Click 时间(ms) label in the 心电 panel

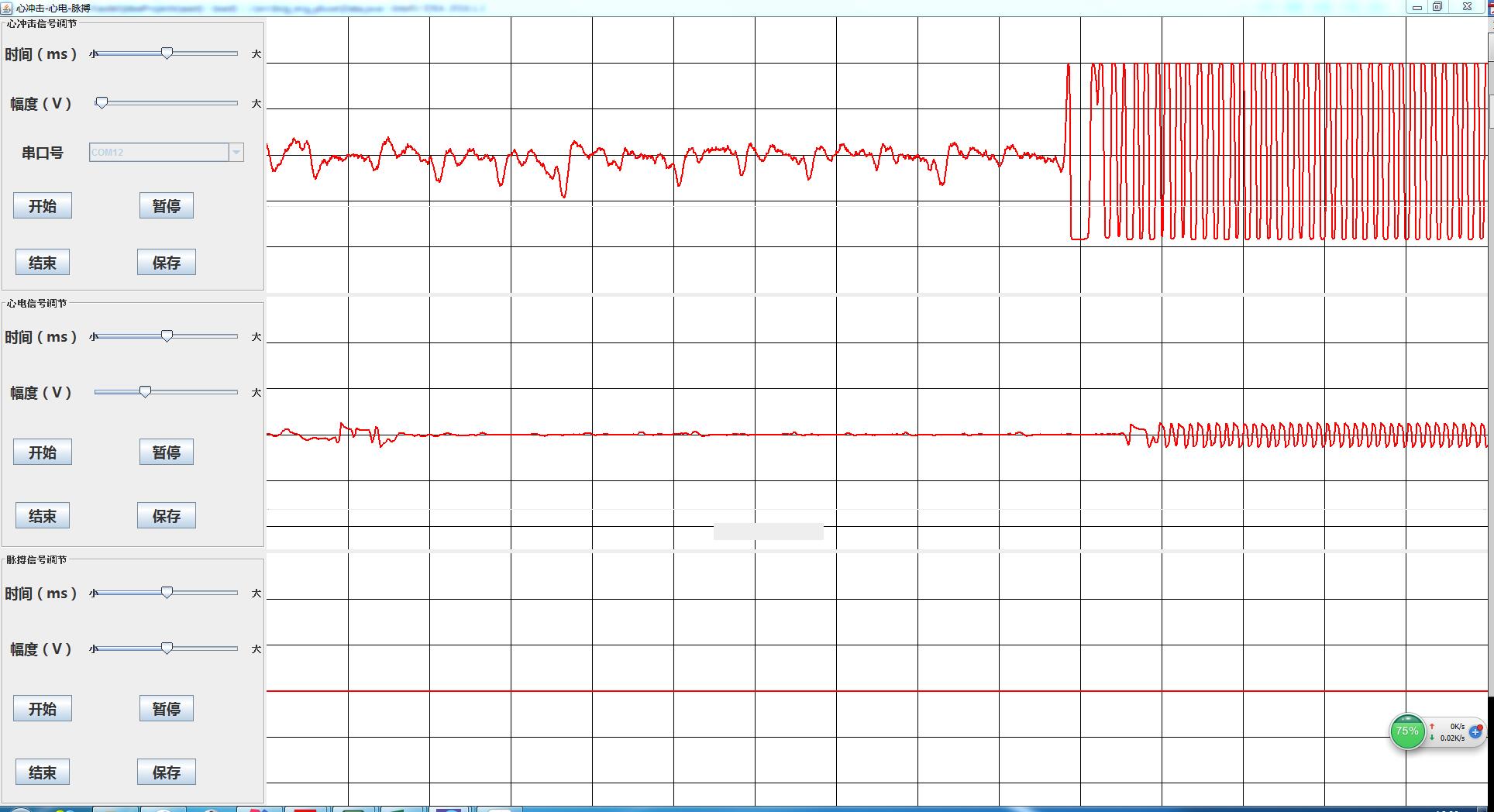[x=41, y=337]
